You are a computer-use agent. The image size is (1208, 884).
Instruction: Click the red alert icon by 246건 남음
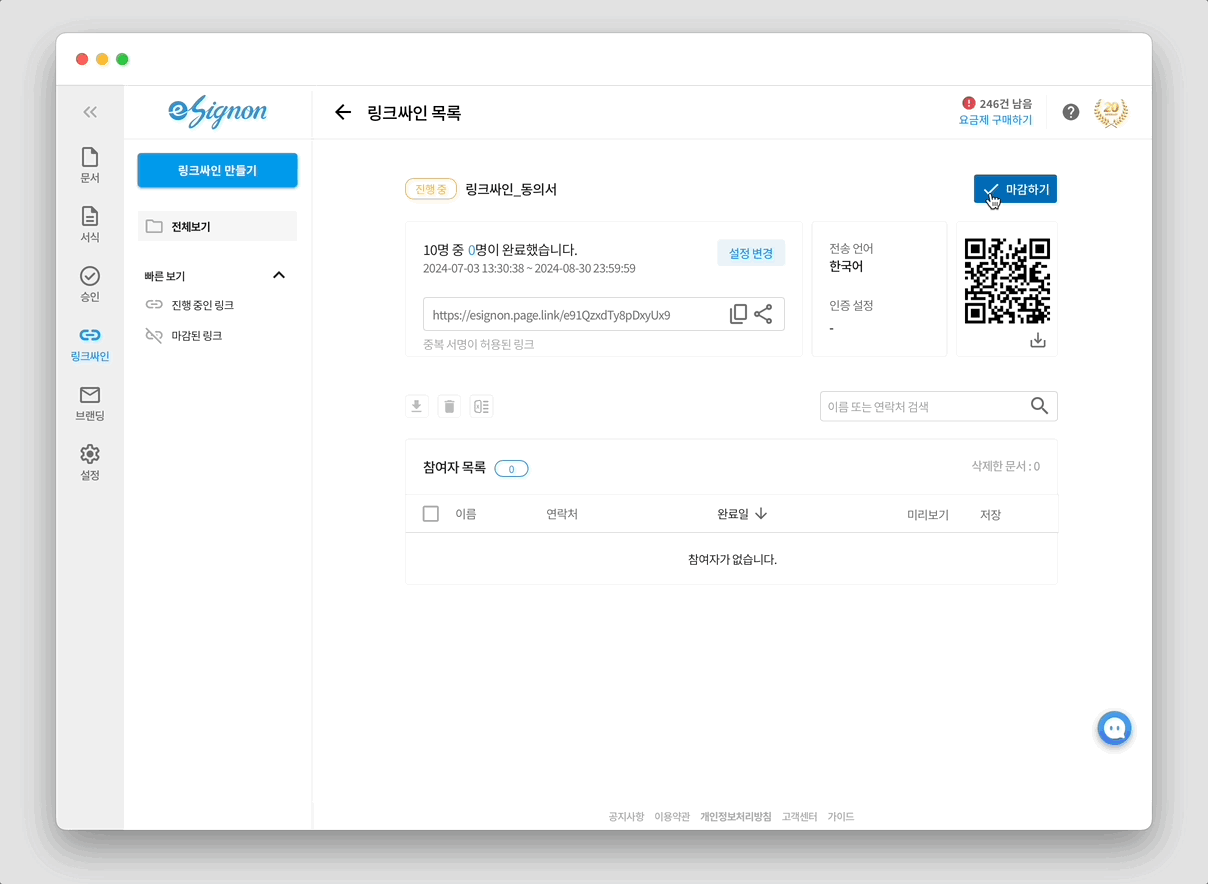click(968, 103)
